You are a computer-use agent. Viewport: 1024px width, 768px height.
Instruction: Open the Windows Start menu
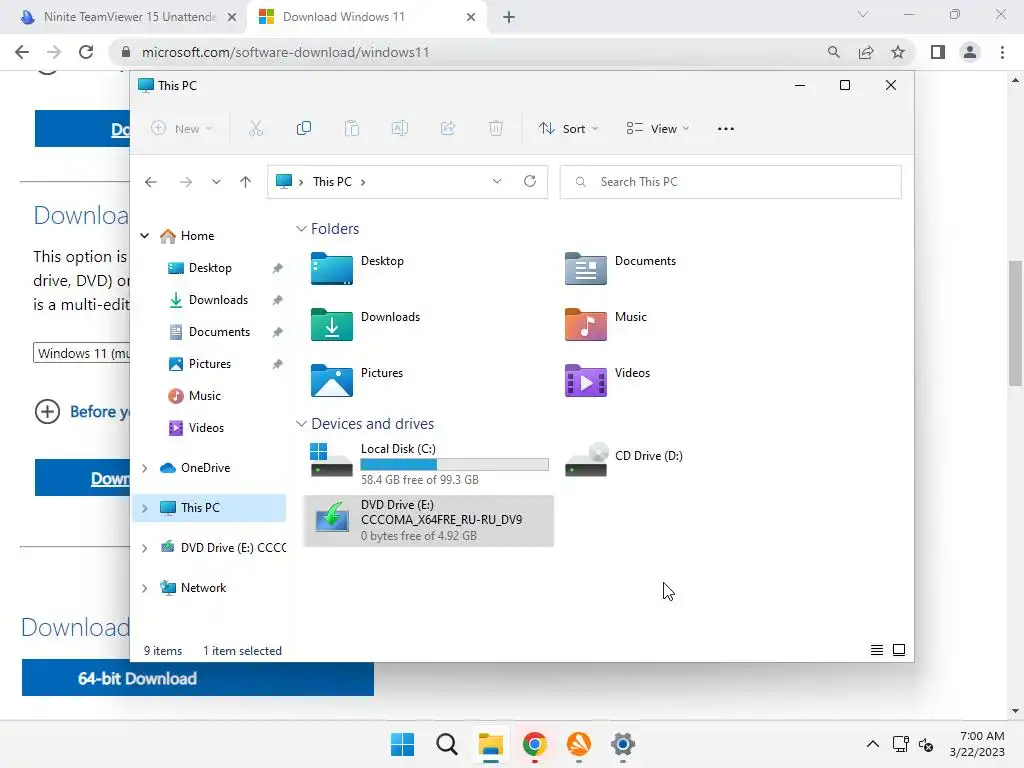click(x=402, y=744)
